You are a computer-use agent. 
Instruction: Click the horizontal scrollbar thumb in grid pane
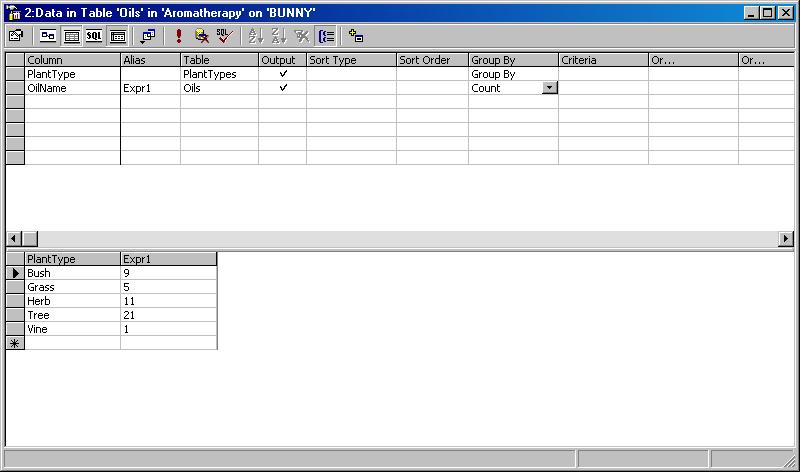pos(30,238)
